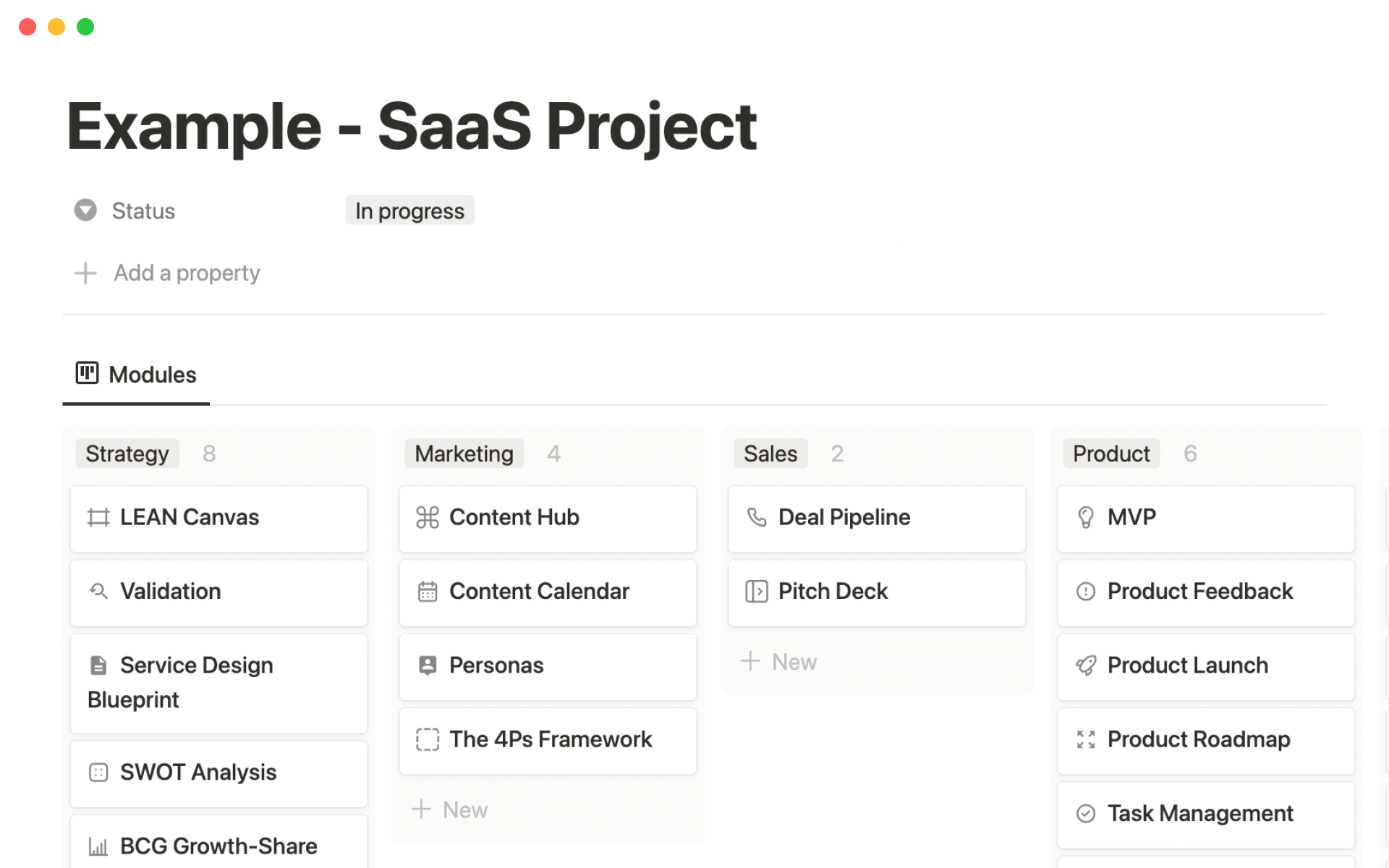Click the LEAN Canvas frame icon

tap(98, 517)
